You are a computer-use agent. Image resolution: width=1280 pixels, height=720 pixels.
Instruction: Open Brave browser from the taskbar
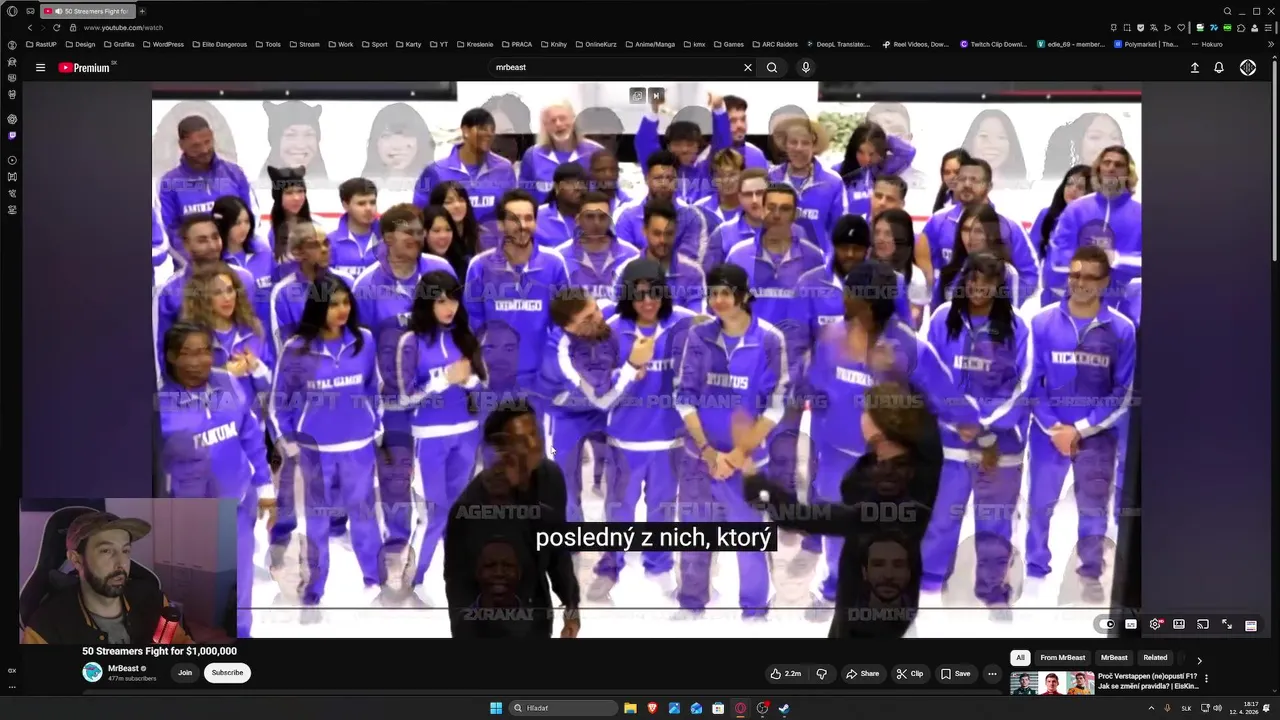click(652, 708)
